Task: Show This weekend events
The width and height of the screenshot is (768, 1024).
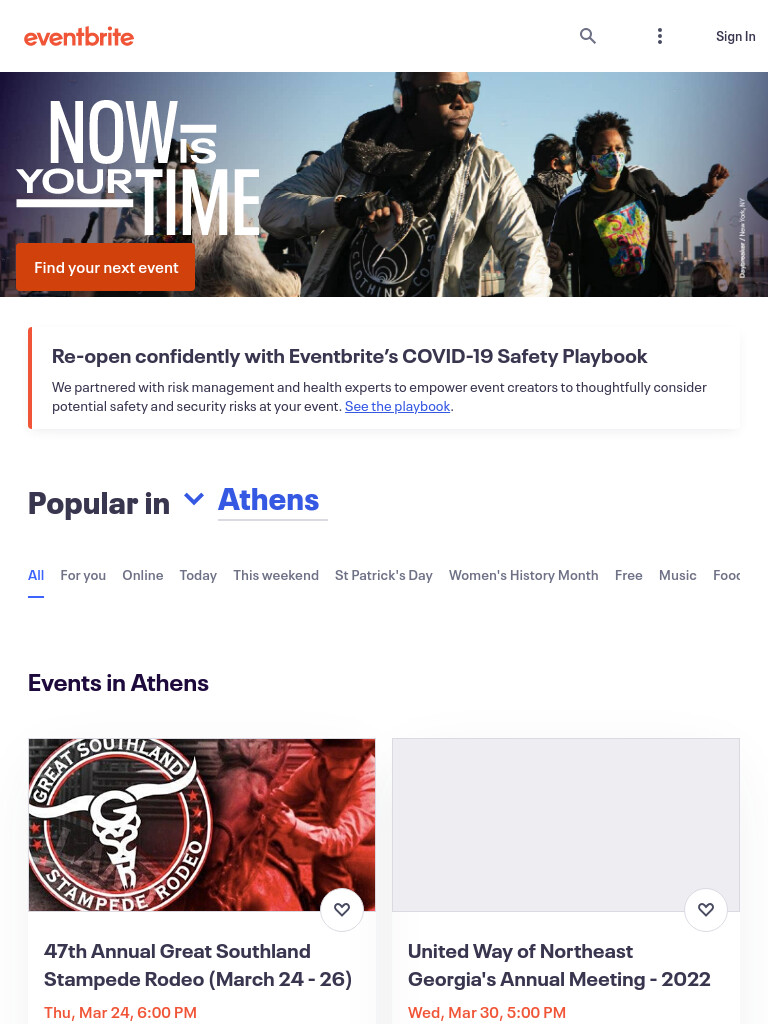Action: 276,575
